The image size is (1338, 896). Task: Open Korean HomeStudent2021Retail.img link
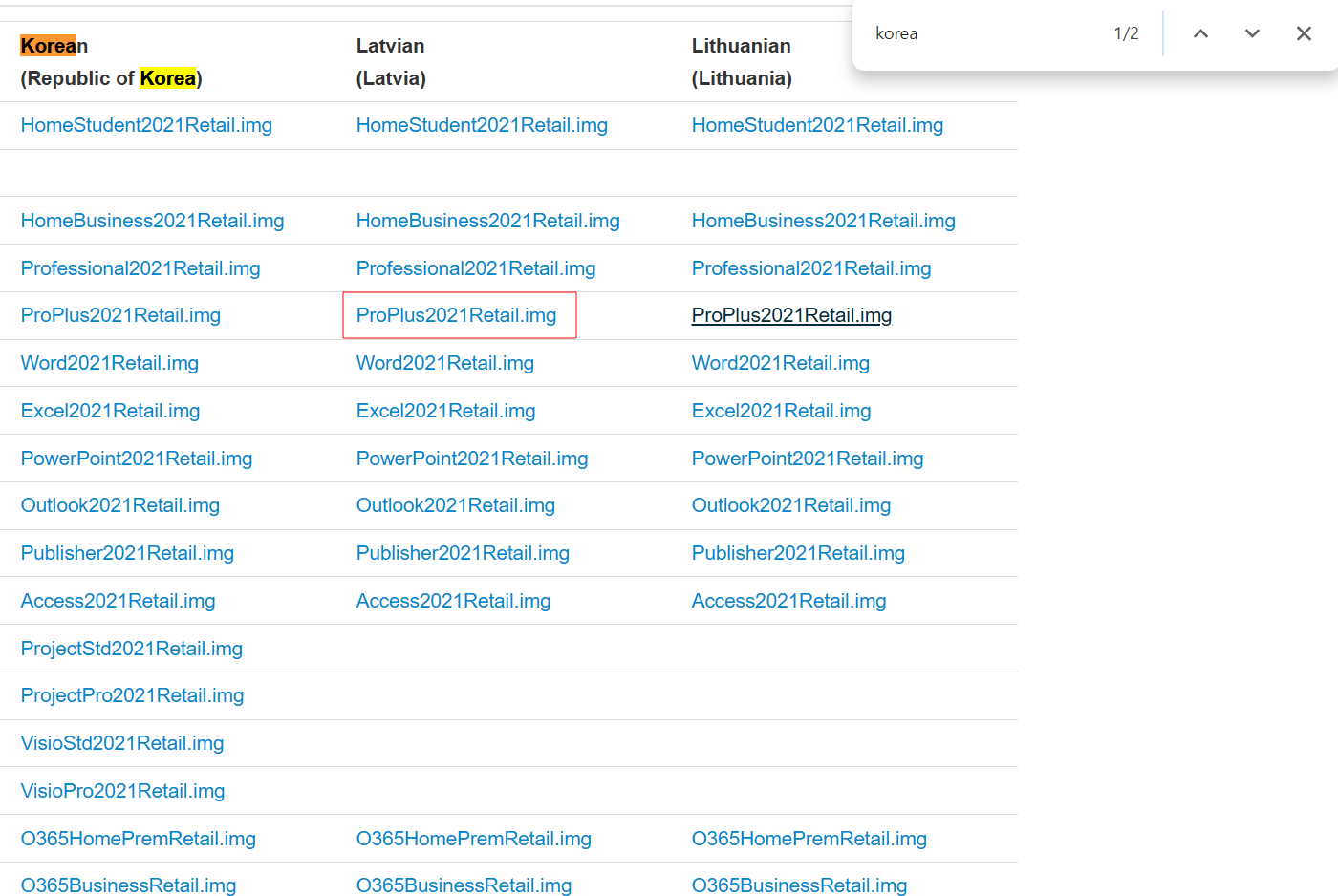pyautogui.click(x=146, y=125)
